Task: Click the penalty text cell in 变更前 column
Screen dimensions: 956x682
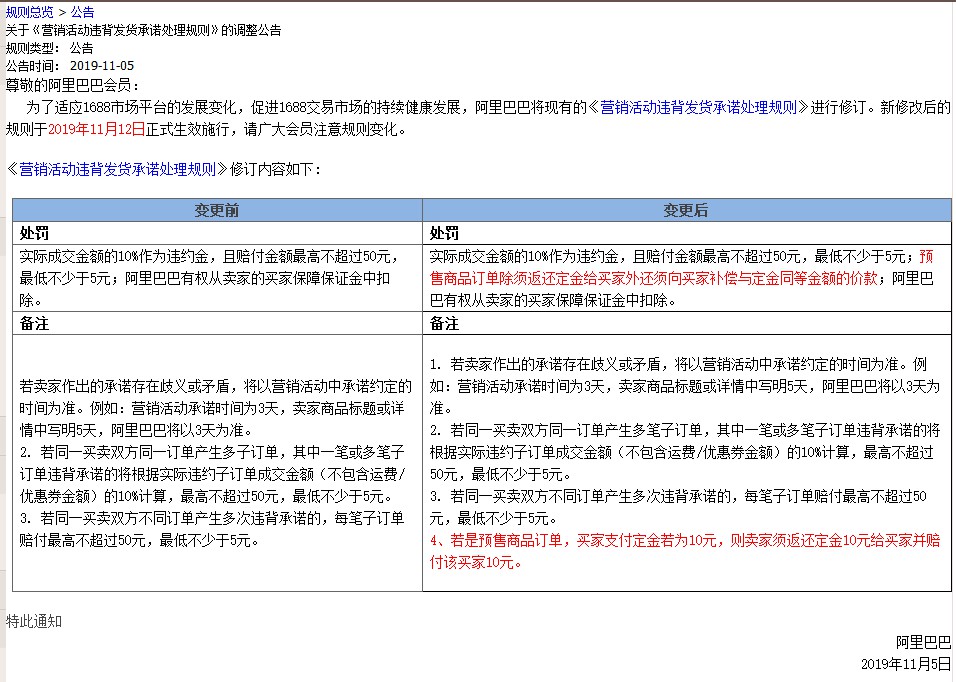Action: (217, 278)
